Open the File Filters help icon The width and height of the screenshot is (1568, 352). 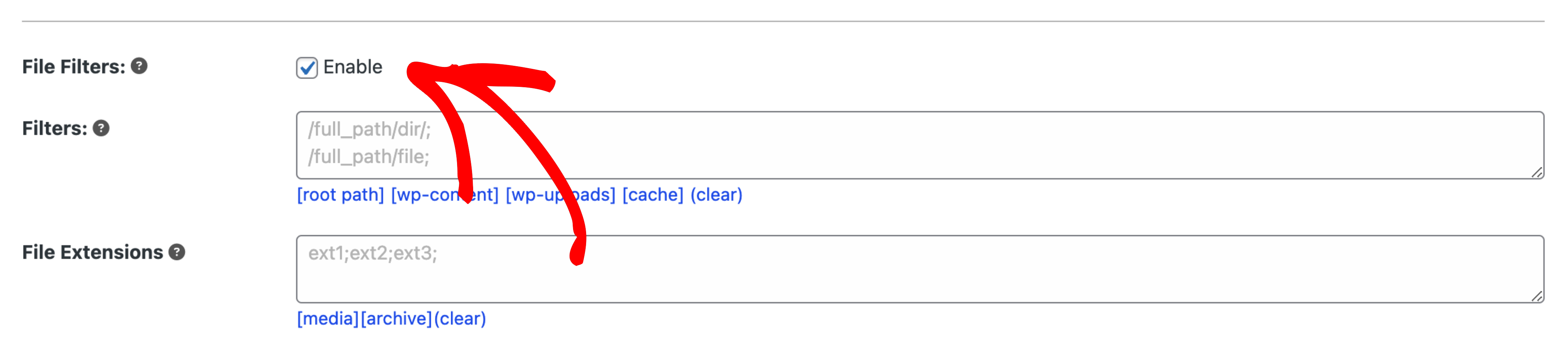[x=139, y=66]
